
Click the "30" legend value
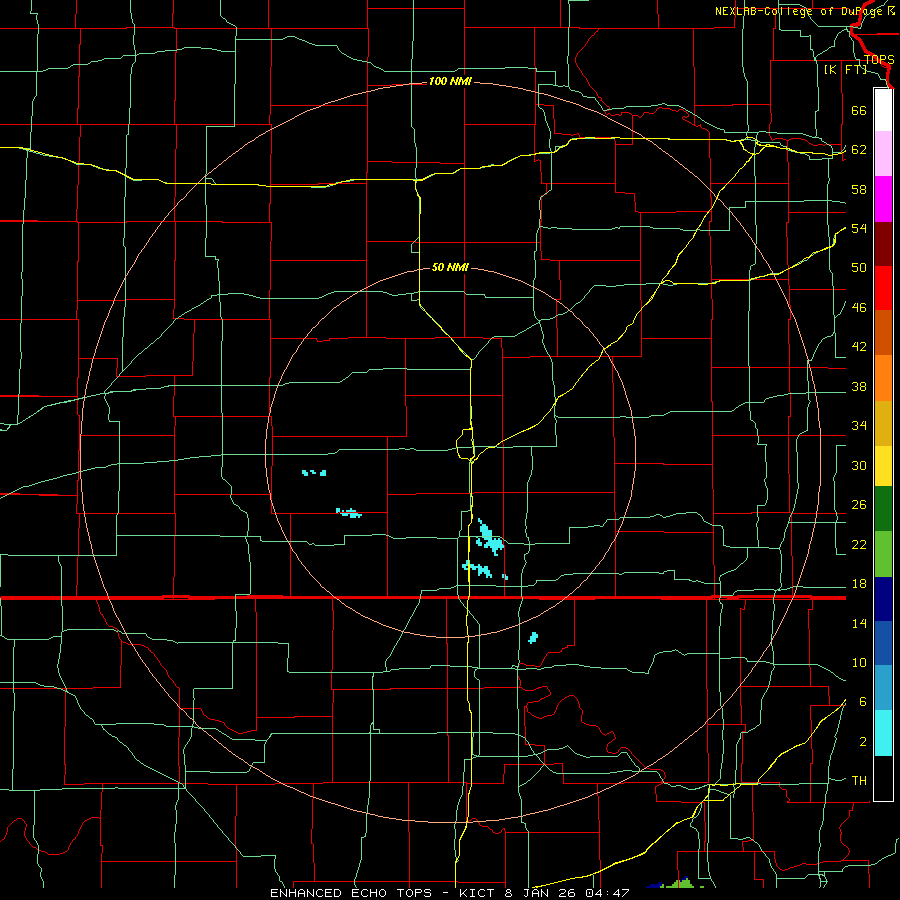[x=859, y=465]
